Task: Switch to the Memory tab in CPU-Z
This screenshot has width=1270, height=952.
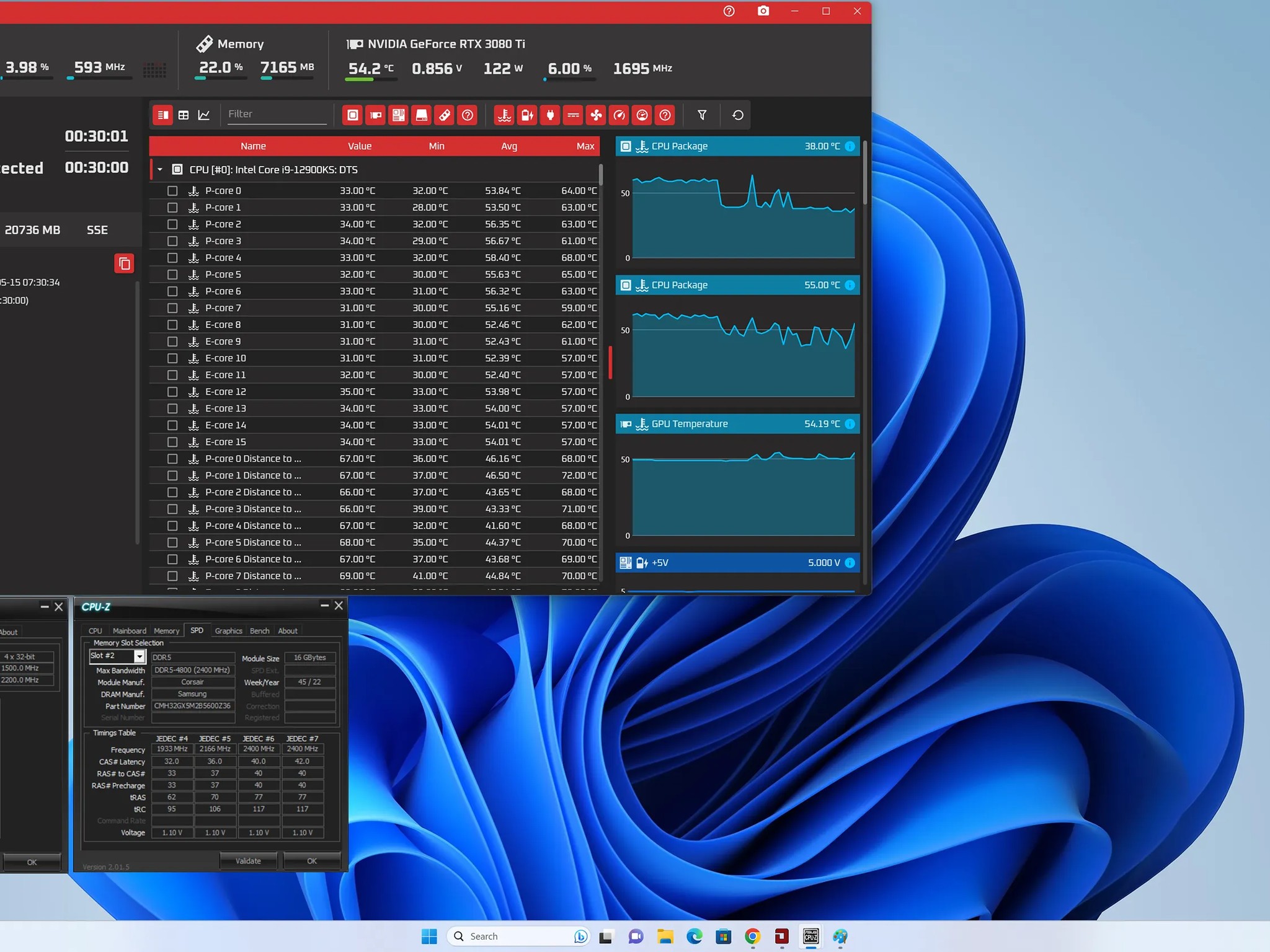Action: click(167, 631)
